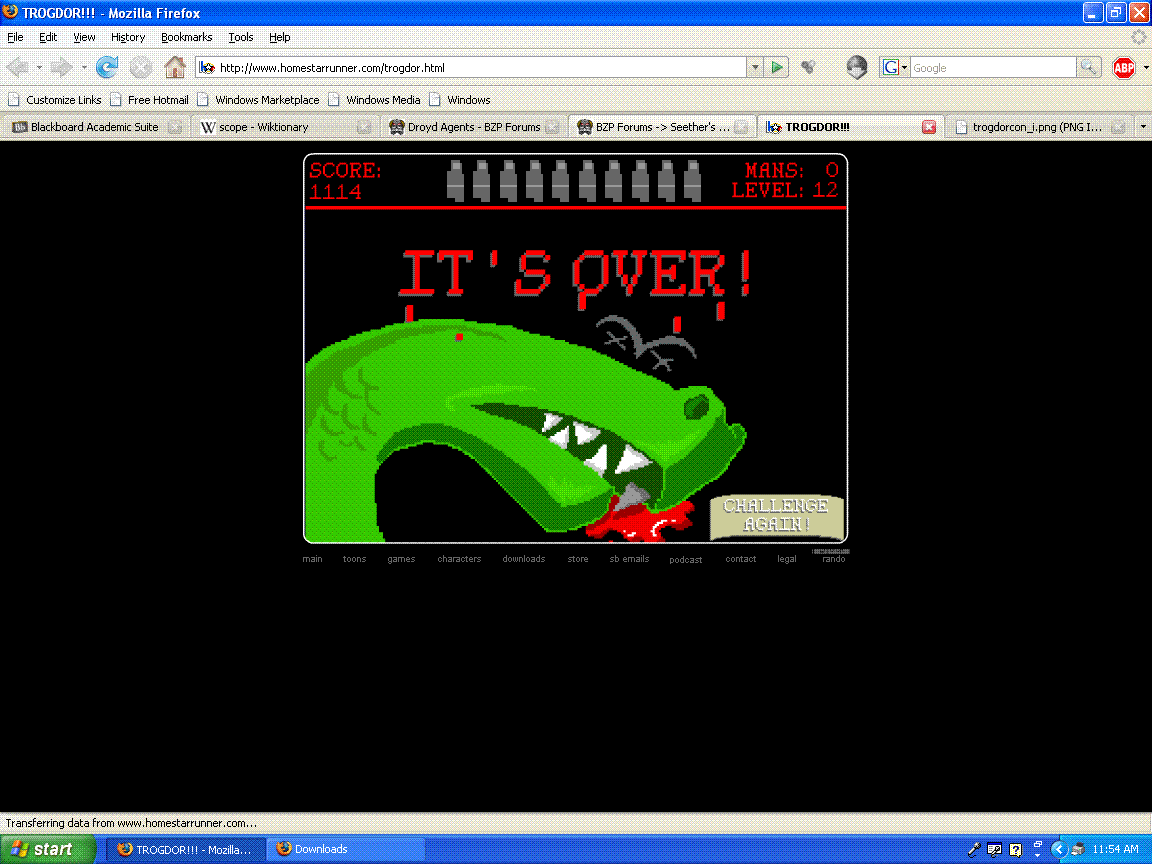Open Customize Links bookmark
This screenshot has height=864, width=1152.
55,100
